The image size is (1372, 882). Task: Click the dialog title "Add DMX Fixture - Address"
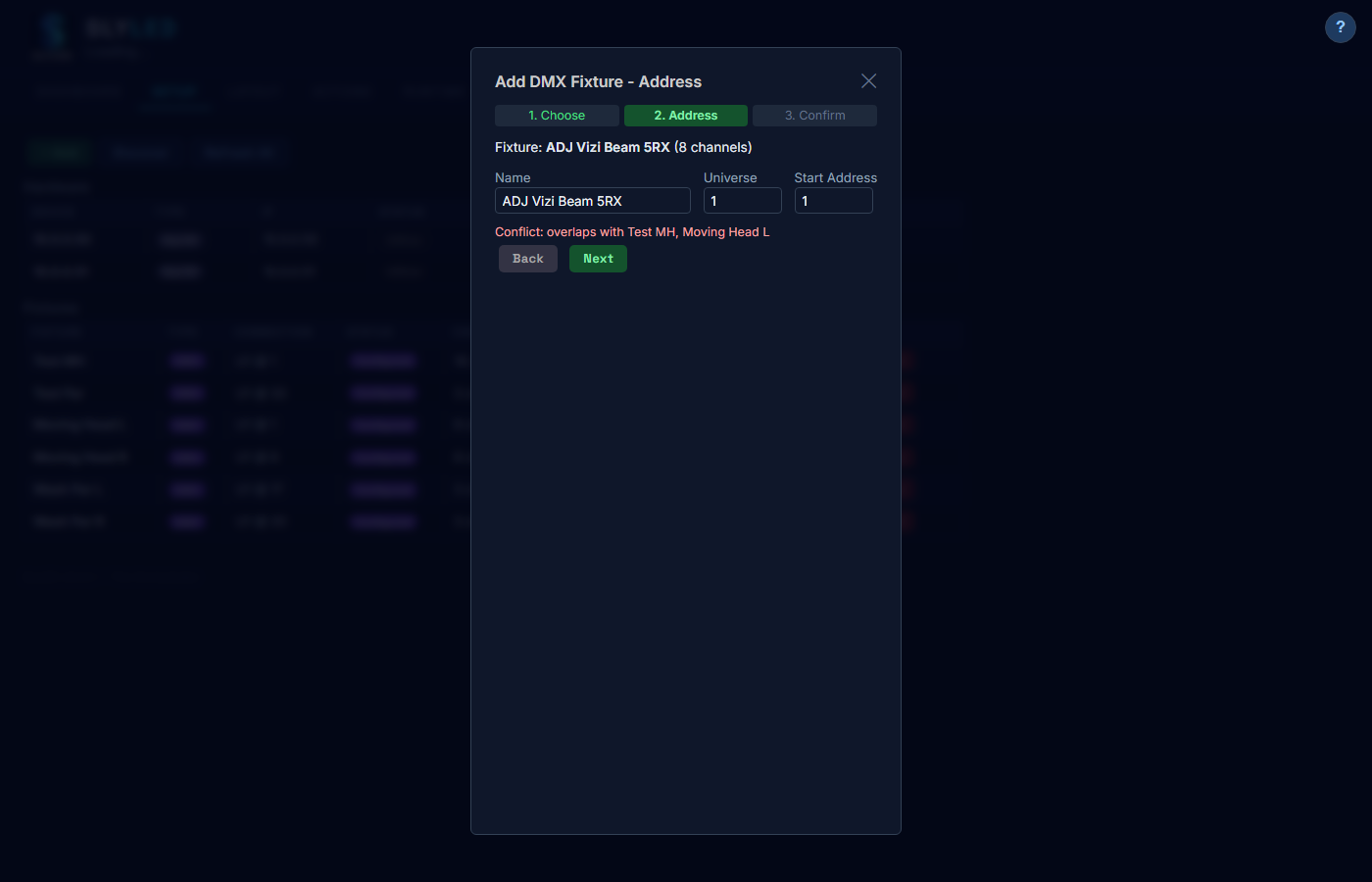[x=598, y=81]
